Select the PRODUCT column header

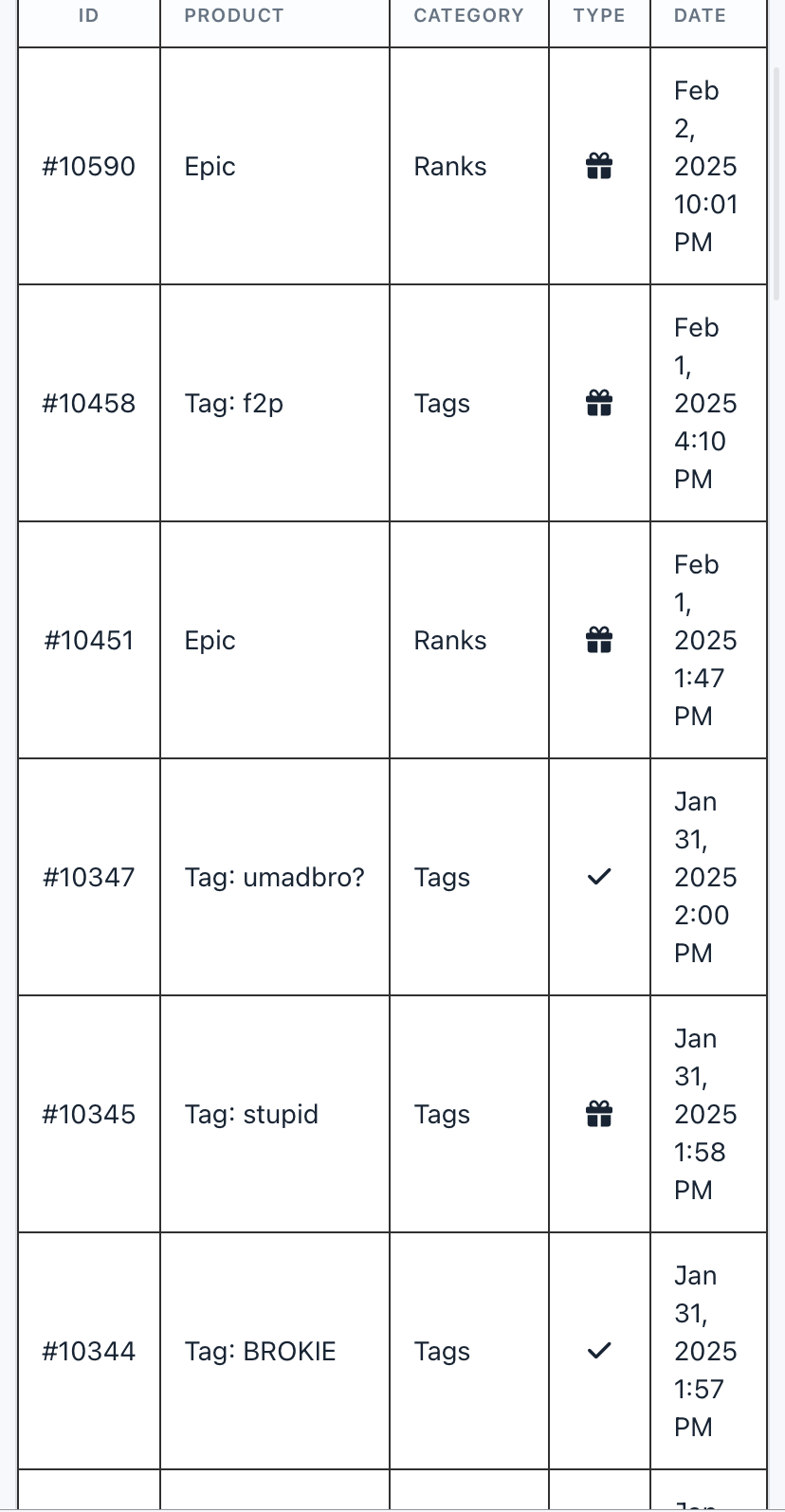click(234, 16)
